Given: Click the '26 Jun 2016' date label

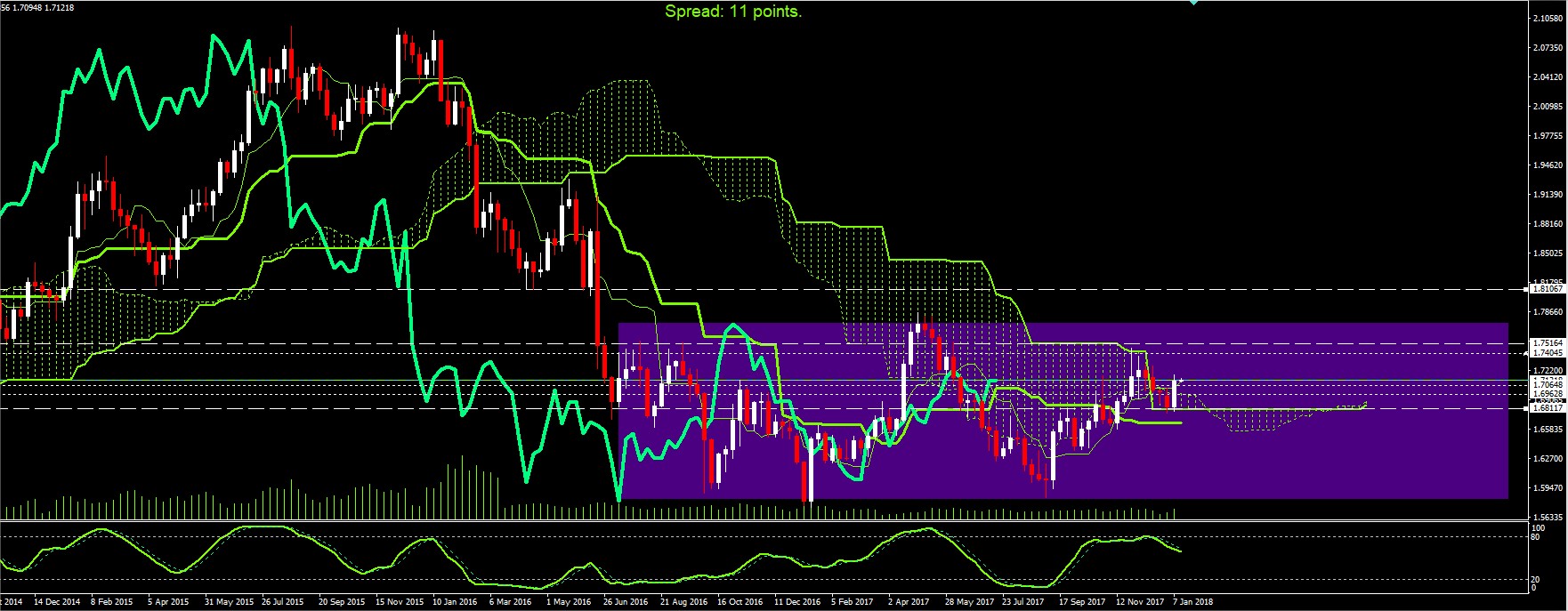Looking at the screenshot, I should pyautogui.click(x=626, y=602).
